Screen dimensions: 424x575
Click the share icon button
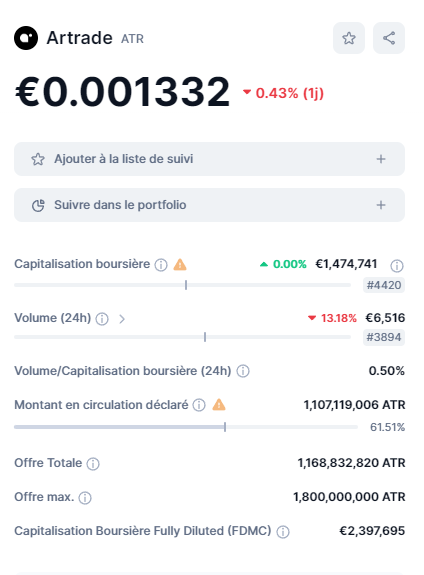tap(389, 38)
